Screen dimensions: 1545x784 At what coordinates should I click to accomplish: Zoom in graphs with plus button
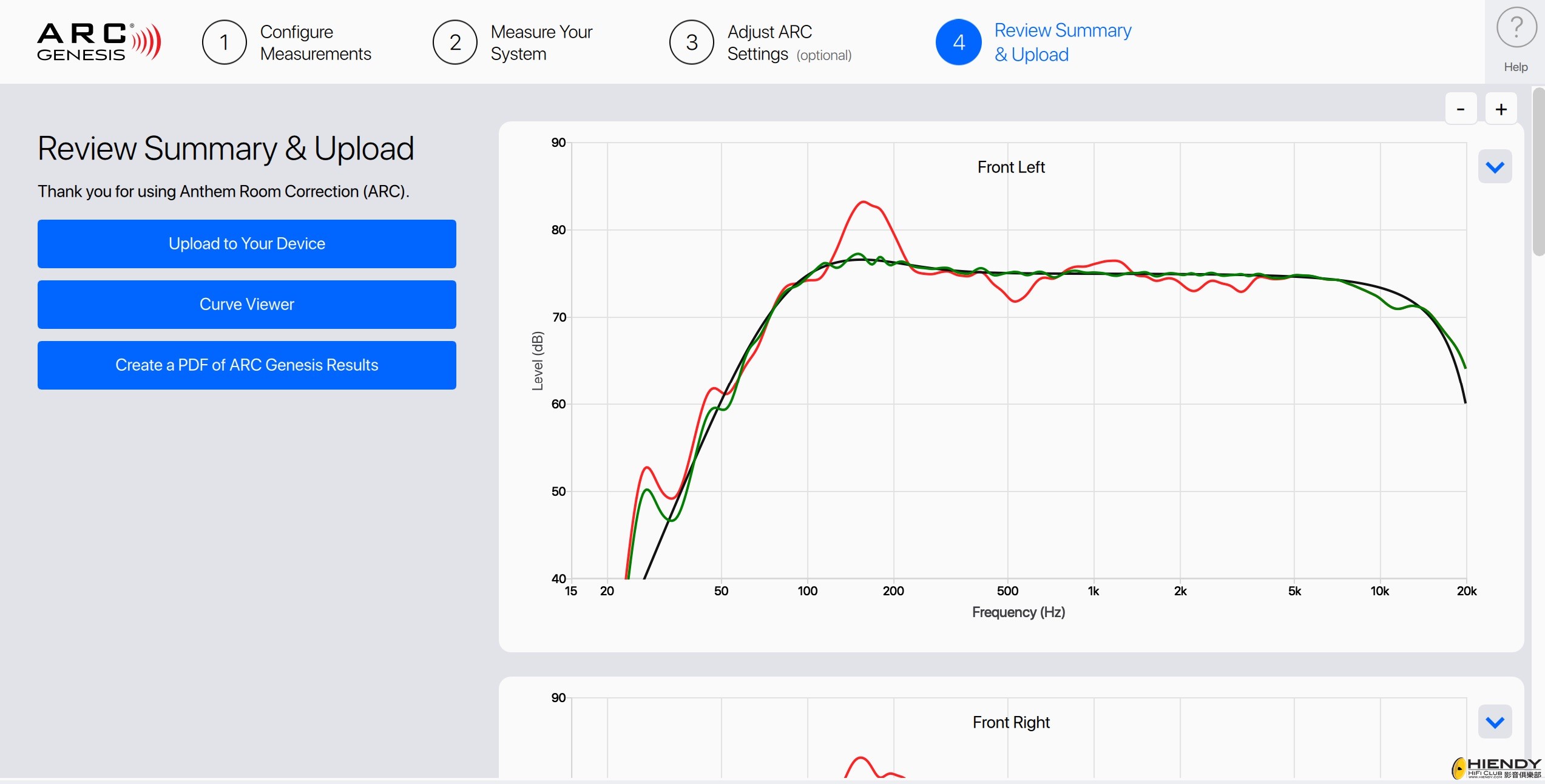click(x=1501, y=109)
